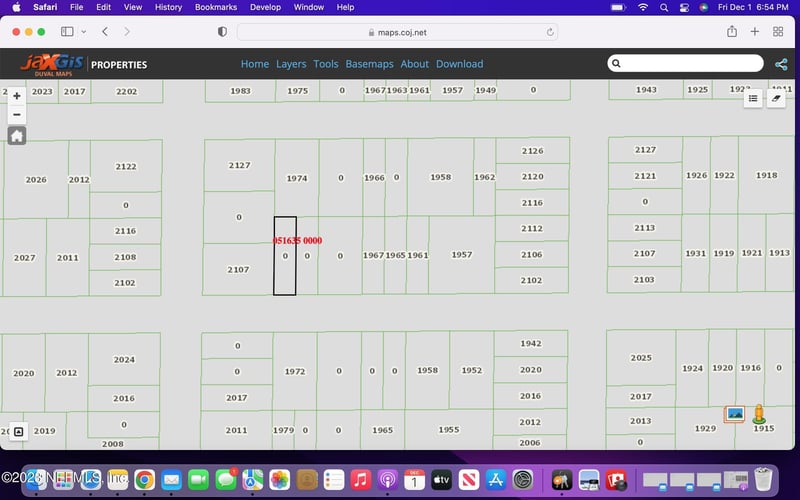The image size is (800, 500).
Task: Open Bookmarks in the Safari menu bar
Action: click(x=216, y=7)
